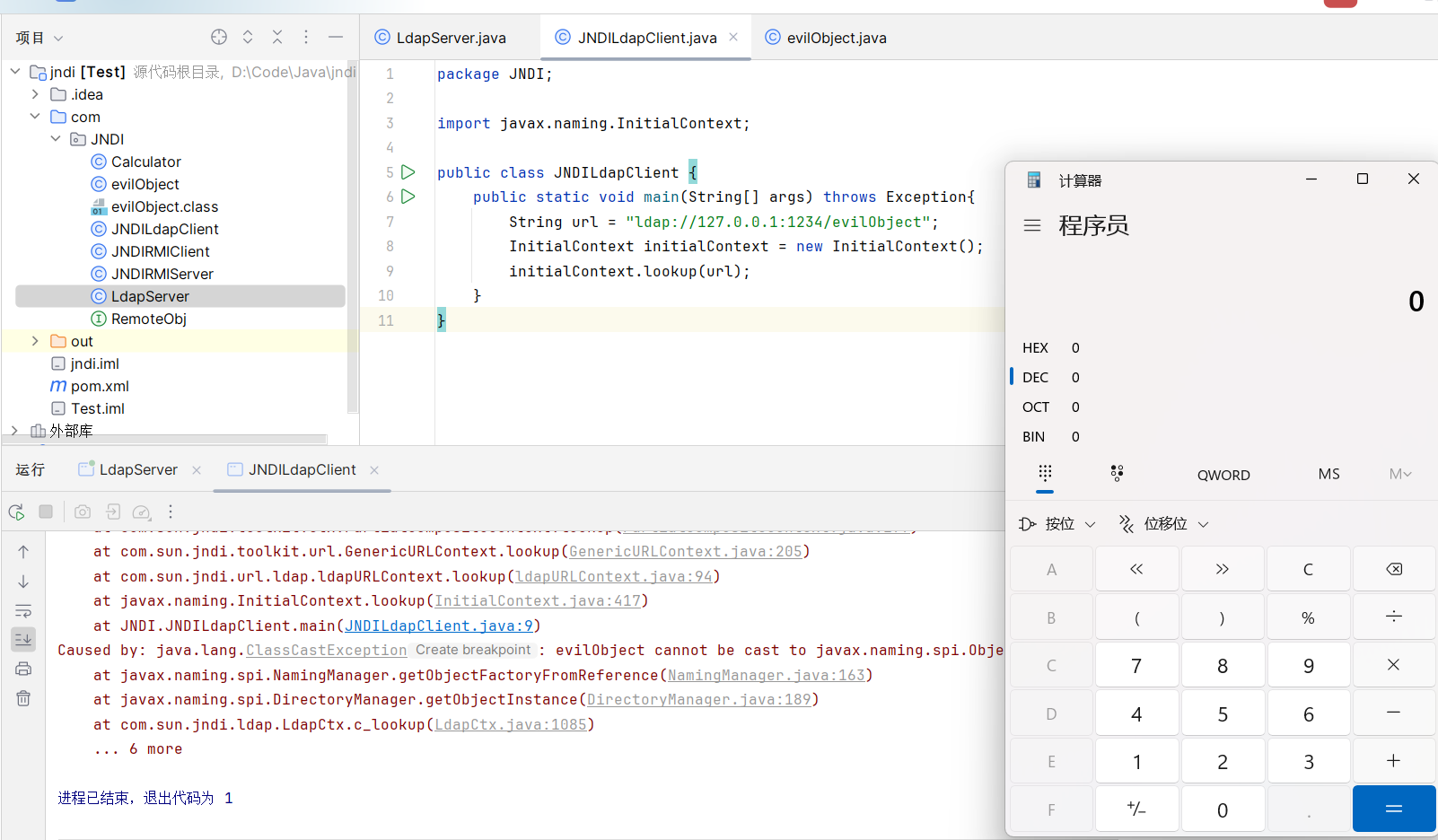Open ClassCastException link in console

(327, 650)
